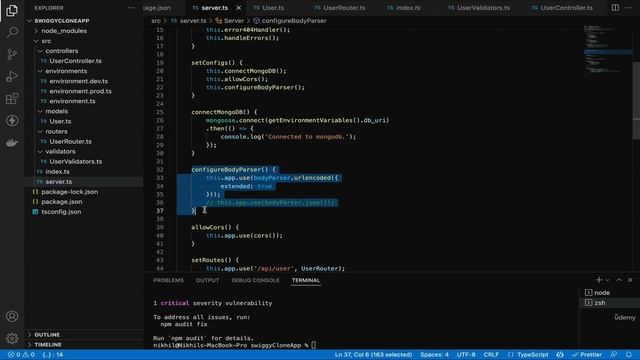Expand the node_modules folder
This screenshot has height=360, width=640.
(x=64, y=31)
